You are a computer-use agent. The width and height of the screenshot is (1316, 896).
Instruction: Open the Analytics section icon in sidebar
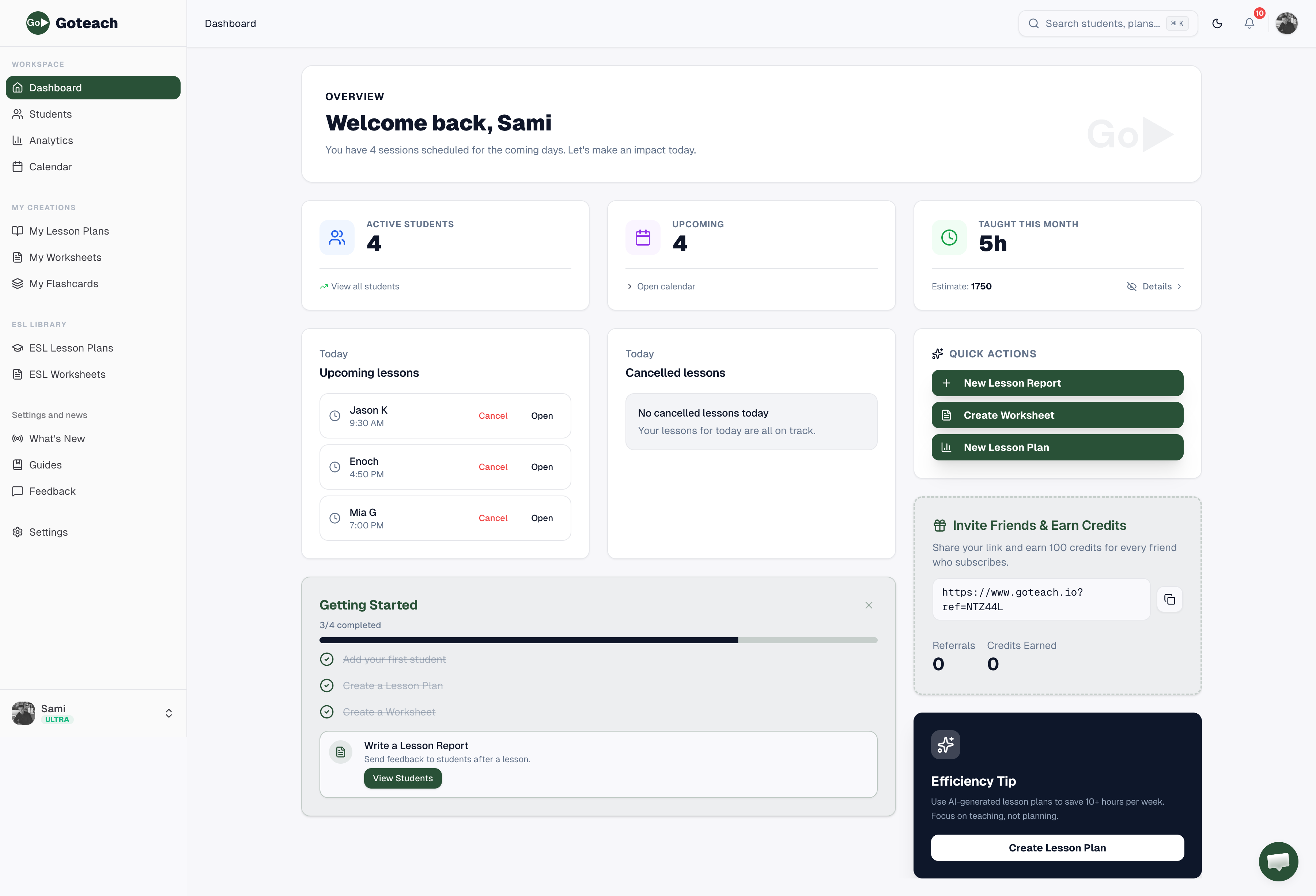point(17,140)
